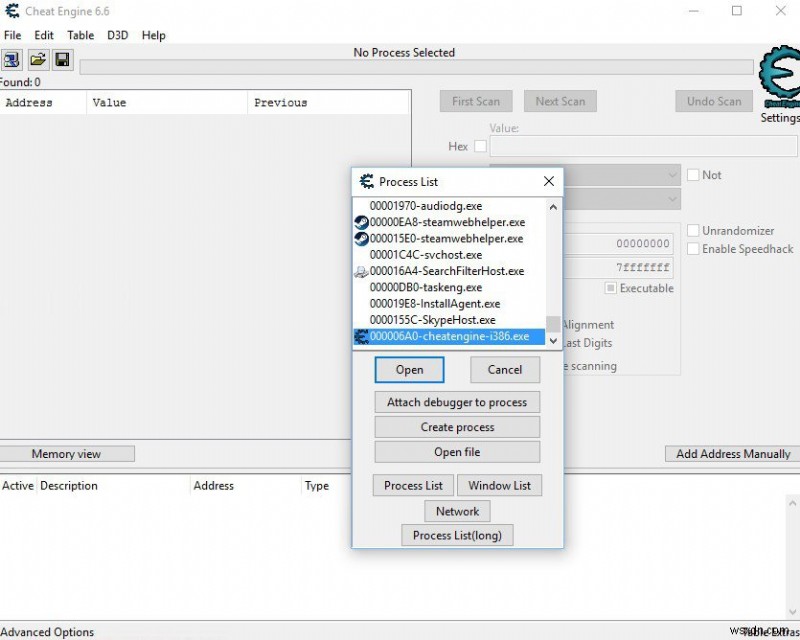Enable the Hex checkbox

479,146
